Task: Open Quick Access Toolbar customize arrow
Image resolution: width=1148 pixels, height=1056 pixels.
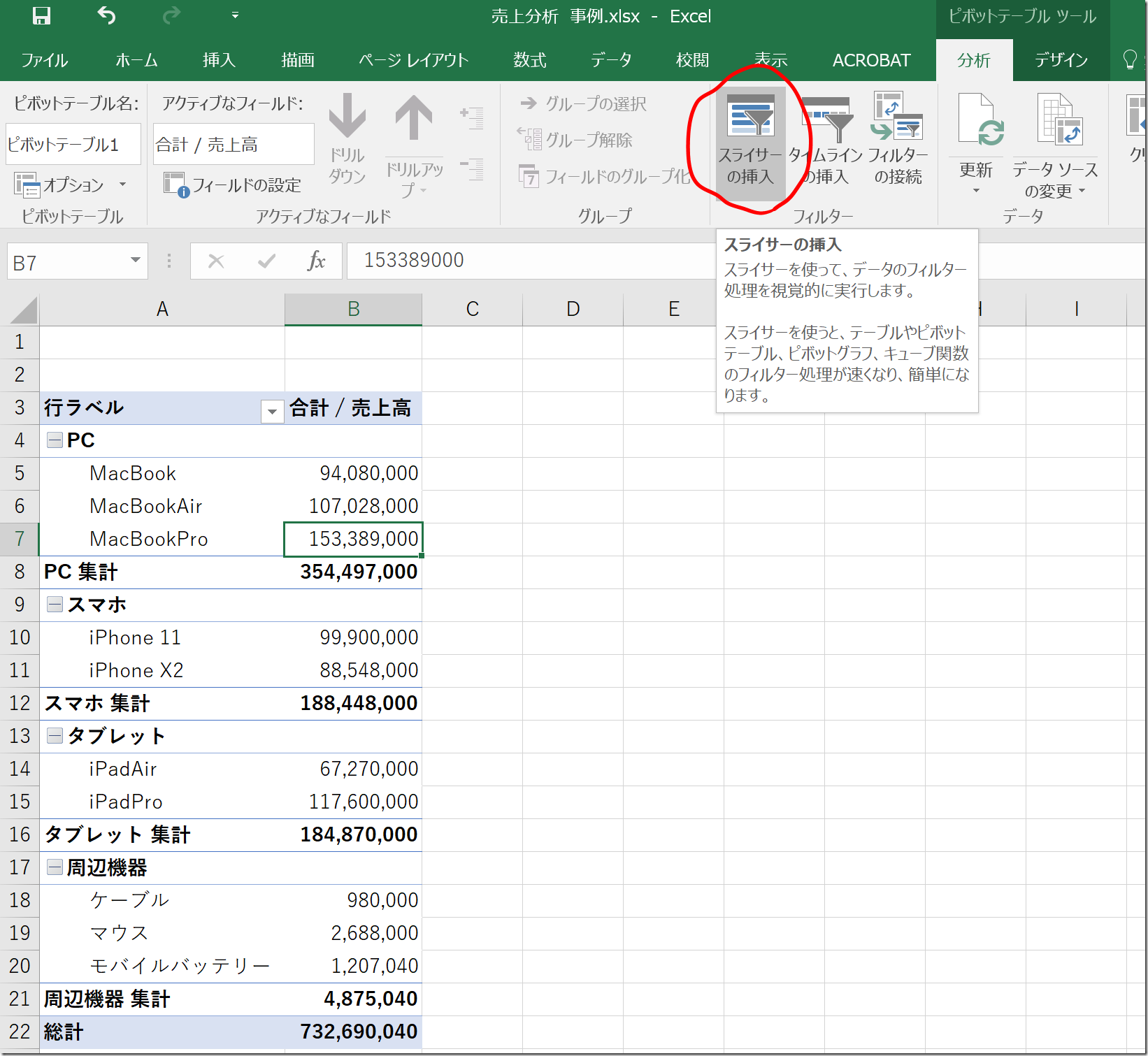Action: point(235,15)
